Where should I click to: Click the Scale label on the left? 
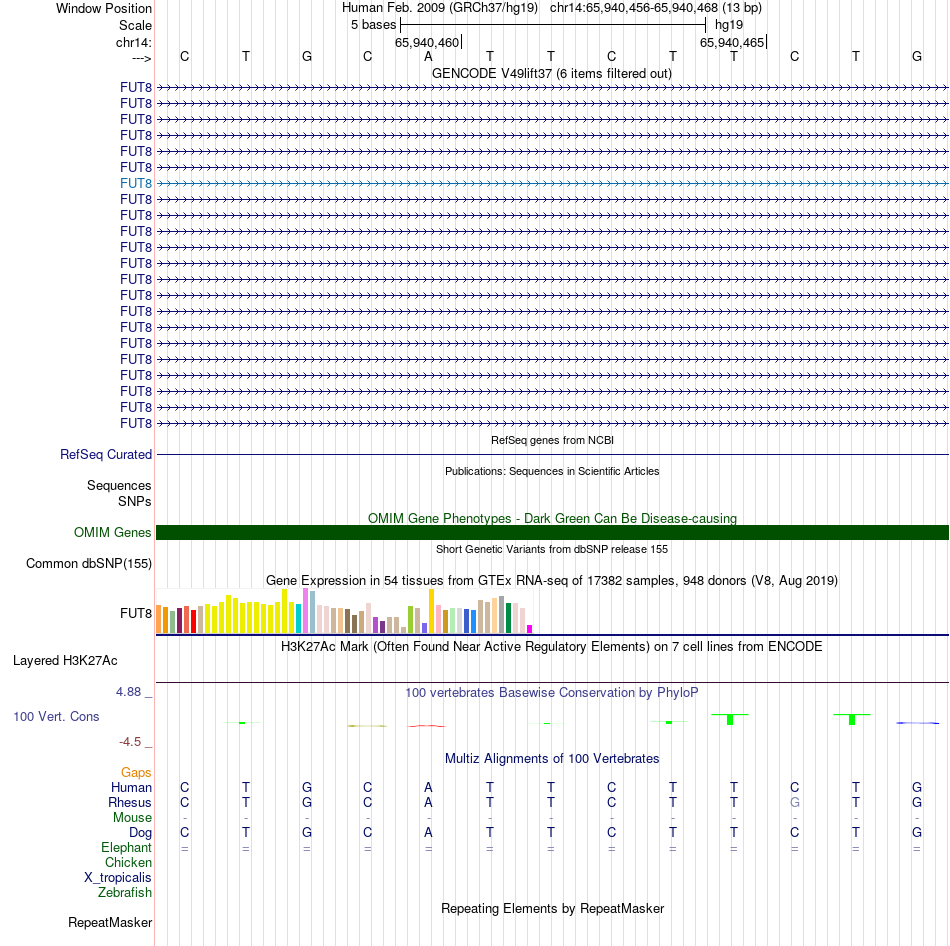pos(135,25)
